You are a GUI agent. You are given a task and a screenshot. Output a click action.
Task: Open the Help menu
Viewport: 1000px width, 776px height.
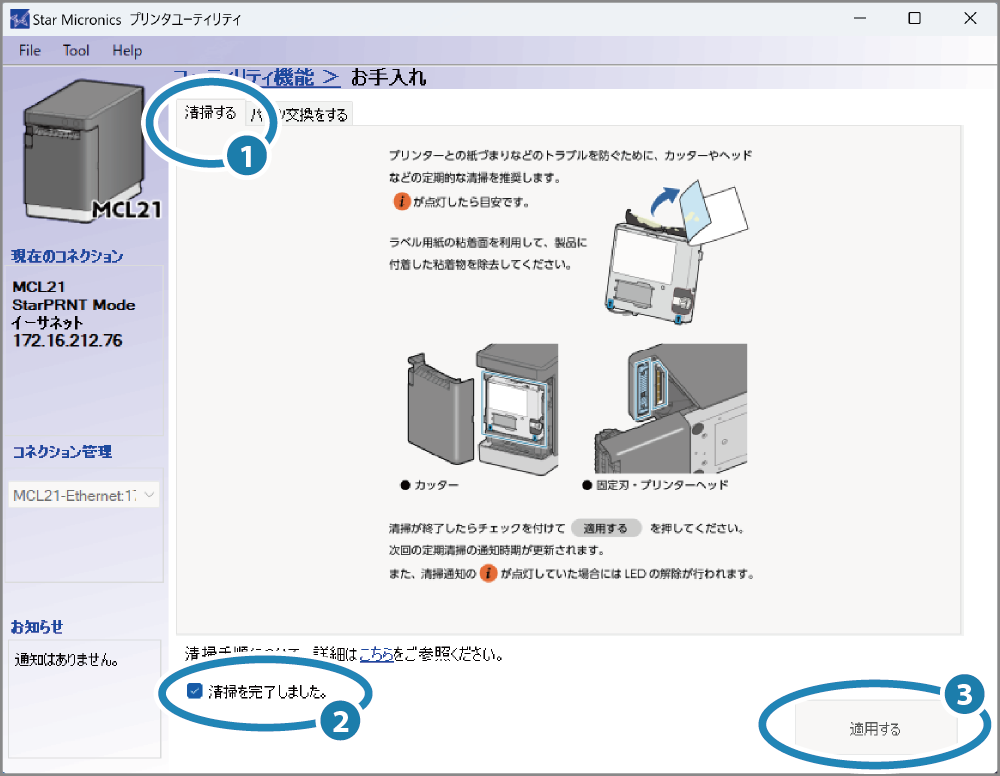pyautogui.click(x=127, y=50)
